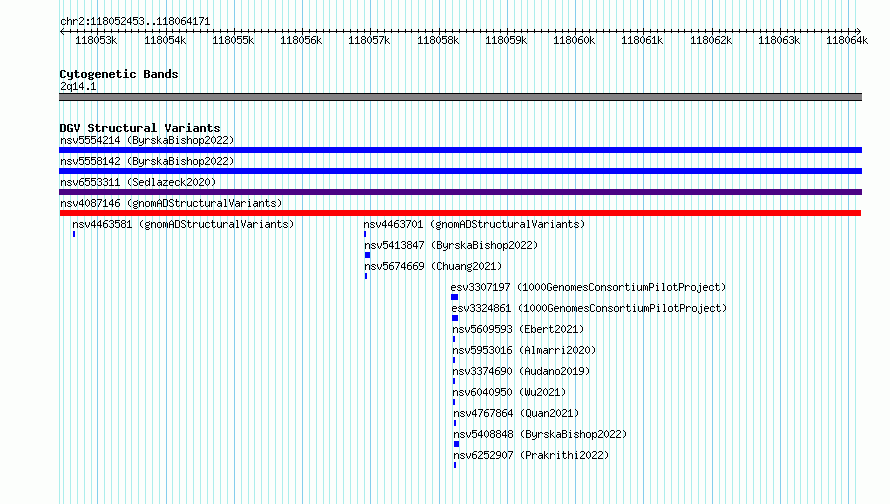Open variant nsv5554214 (ByrskaBishop2022) label
The height and width of the screenshot is (504, 890).
pyautogui.click(x=147, y=141)
